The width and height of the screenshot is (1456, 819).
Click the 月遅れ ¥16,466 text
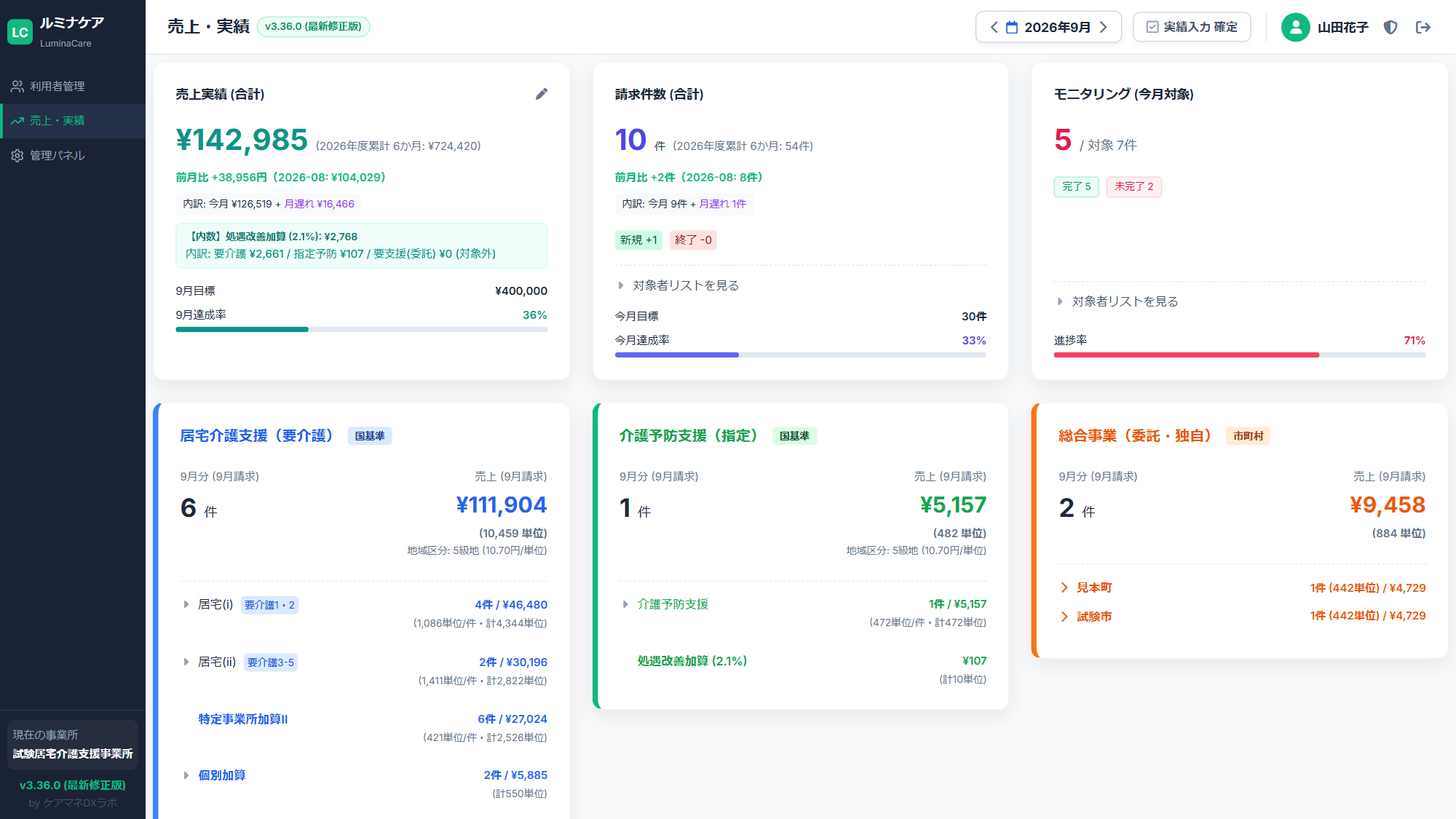(x=319, y=204)
